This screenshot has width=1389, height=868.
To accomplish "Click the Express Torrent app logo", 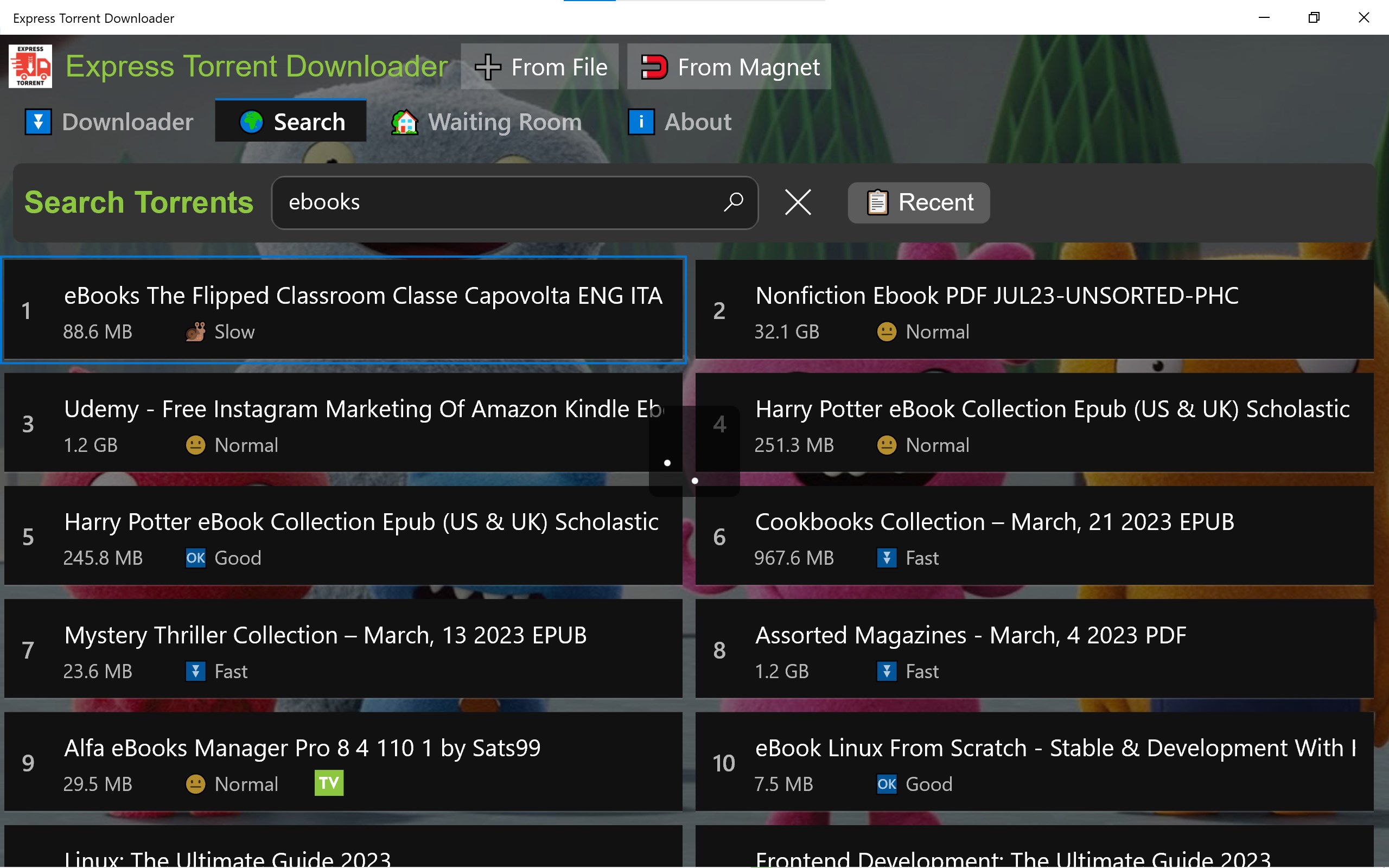I will [30, 66].
